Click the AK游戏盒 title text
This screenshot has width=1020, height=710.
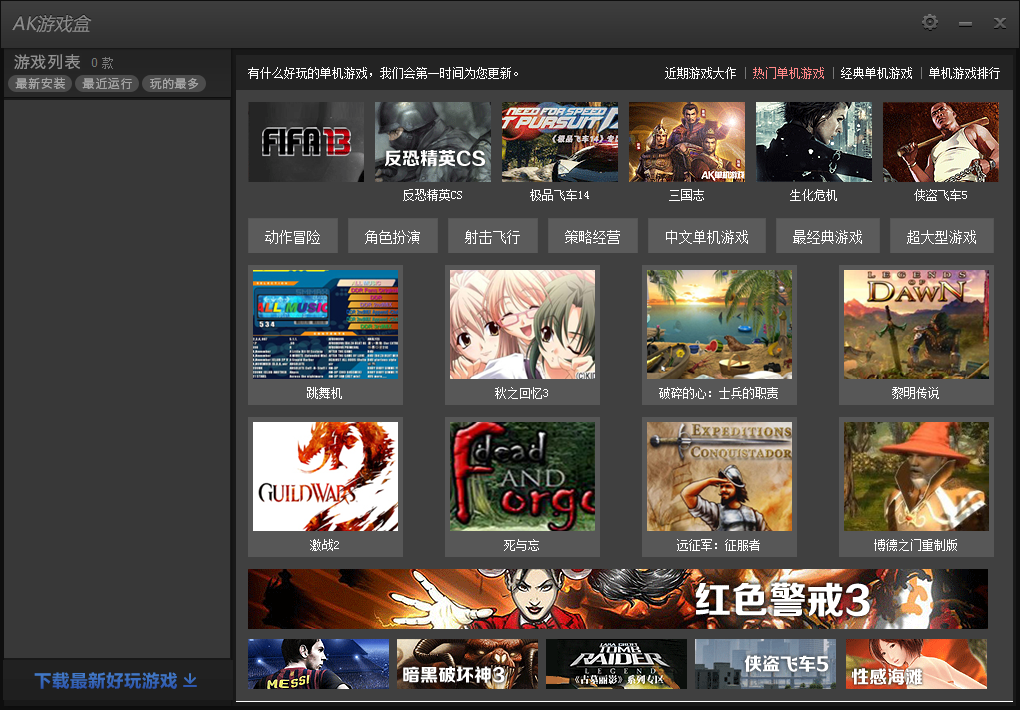(52, 24)
